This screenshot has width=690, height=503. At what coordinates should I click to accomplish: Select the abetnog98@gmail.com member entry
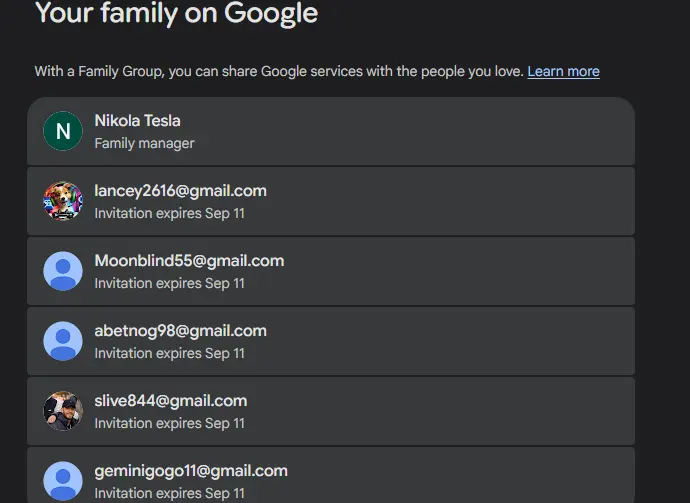331,341
